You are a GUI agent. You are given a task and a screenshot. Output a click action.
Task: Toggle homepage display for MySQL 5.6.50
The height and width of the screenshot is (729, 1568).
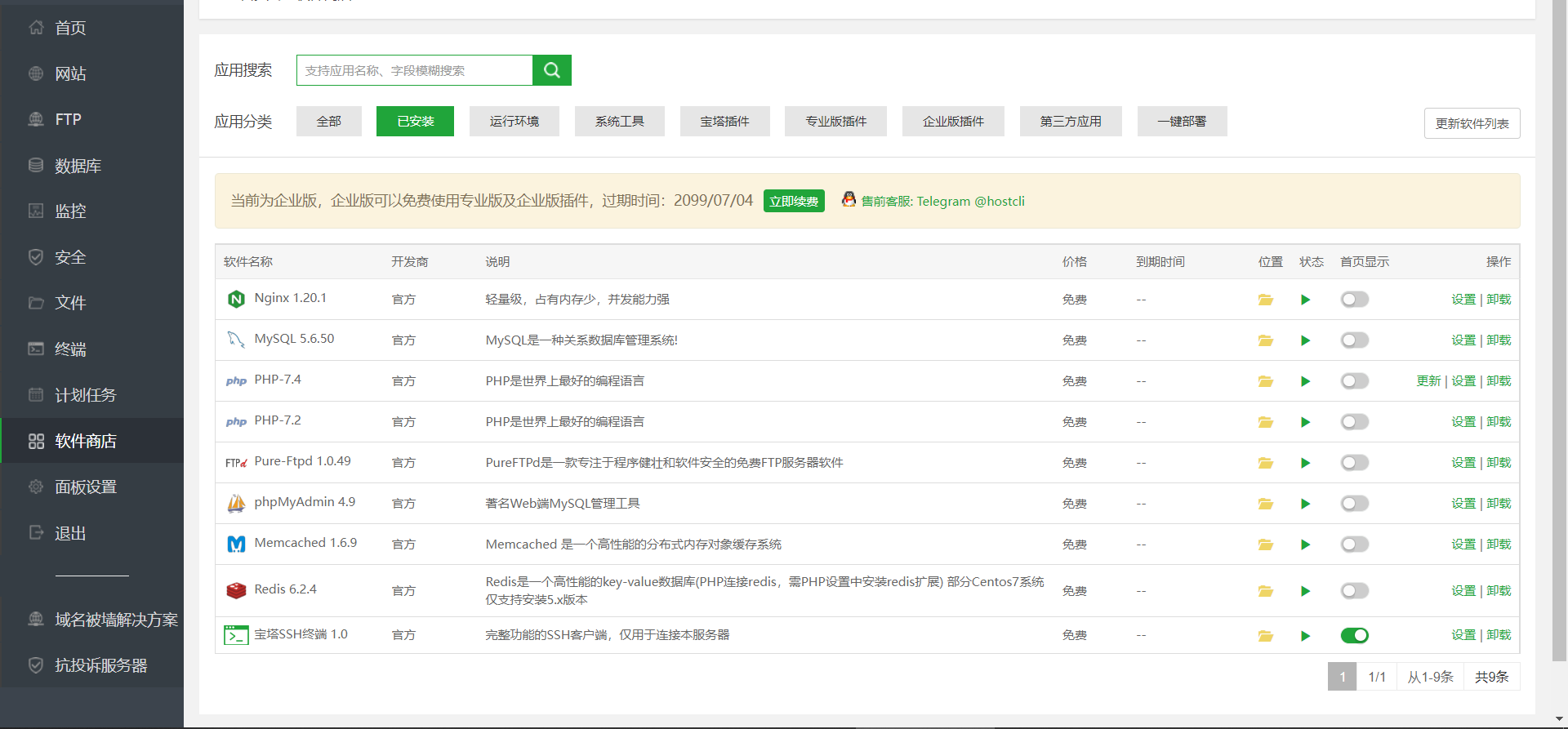point(1354,340)
